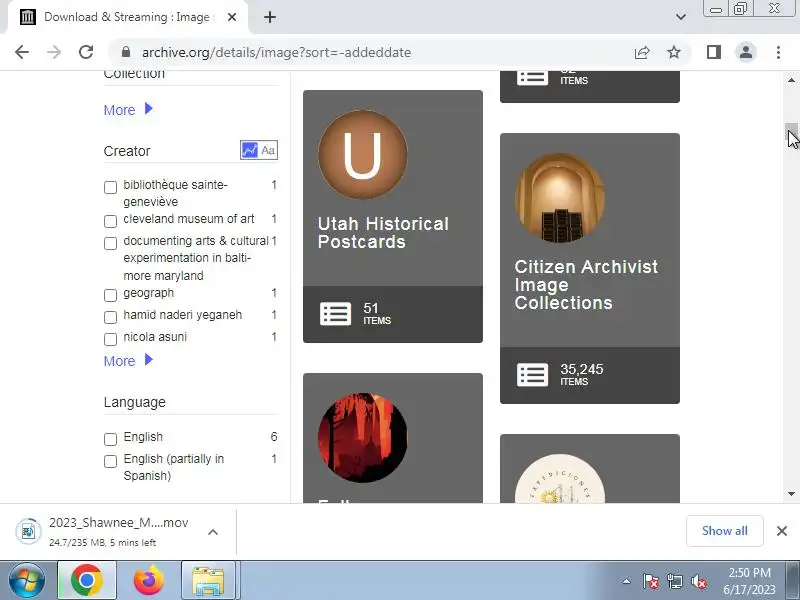Open the Windows Start menu
Viewport: 800px width, 600px height.
pyautogui.click(x=27, y=580)
